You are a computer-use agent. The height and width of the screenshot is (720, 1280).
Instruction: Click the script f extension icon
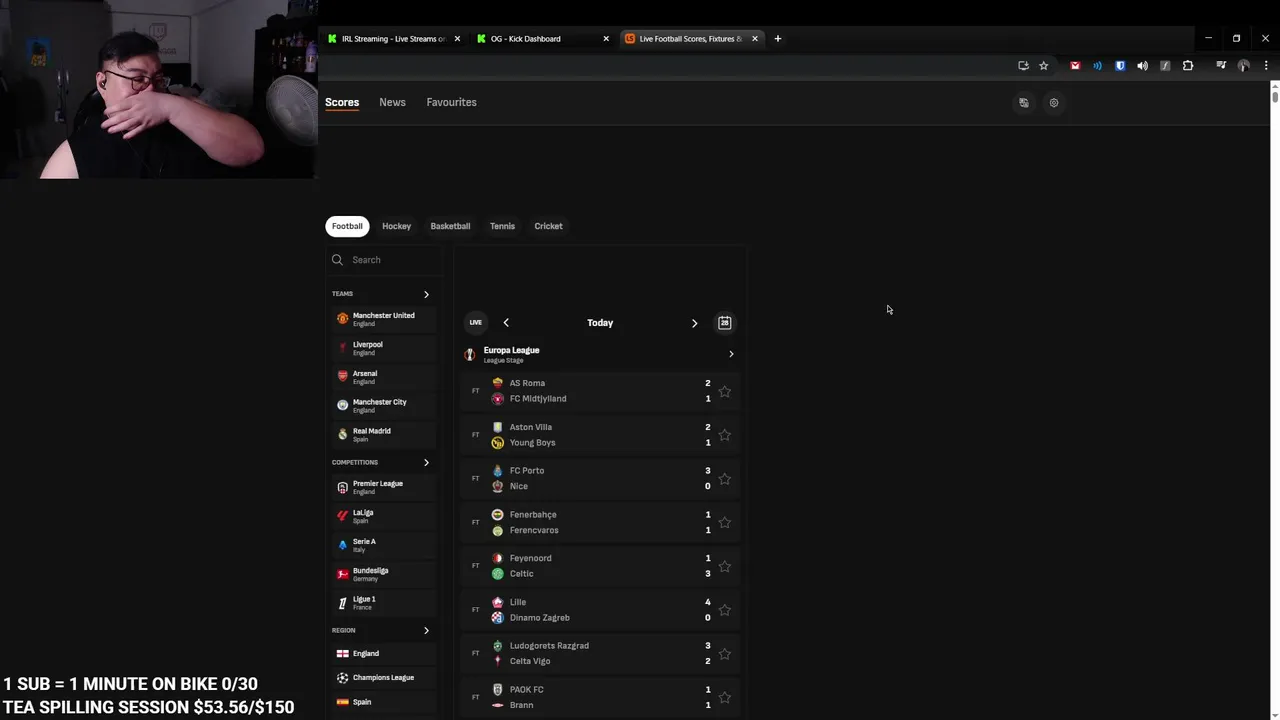[x=1165, y=66]
